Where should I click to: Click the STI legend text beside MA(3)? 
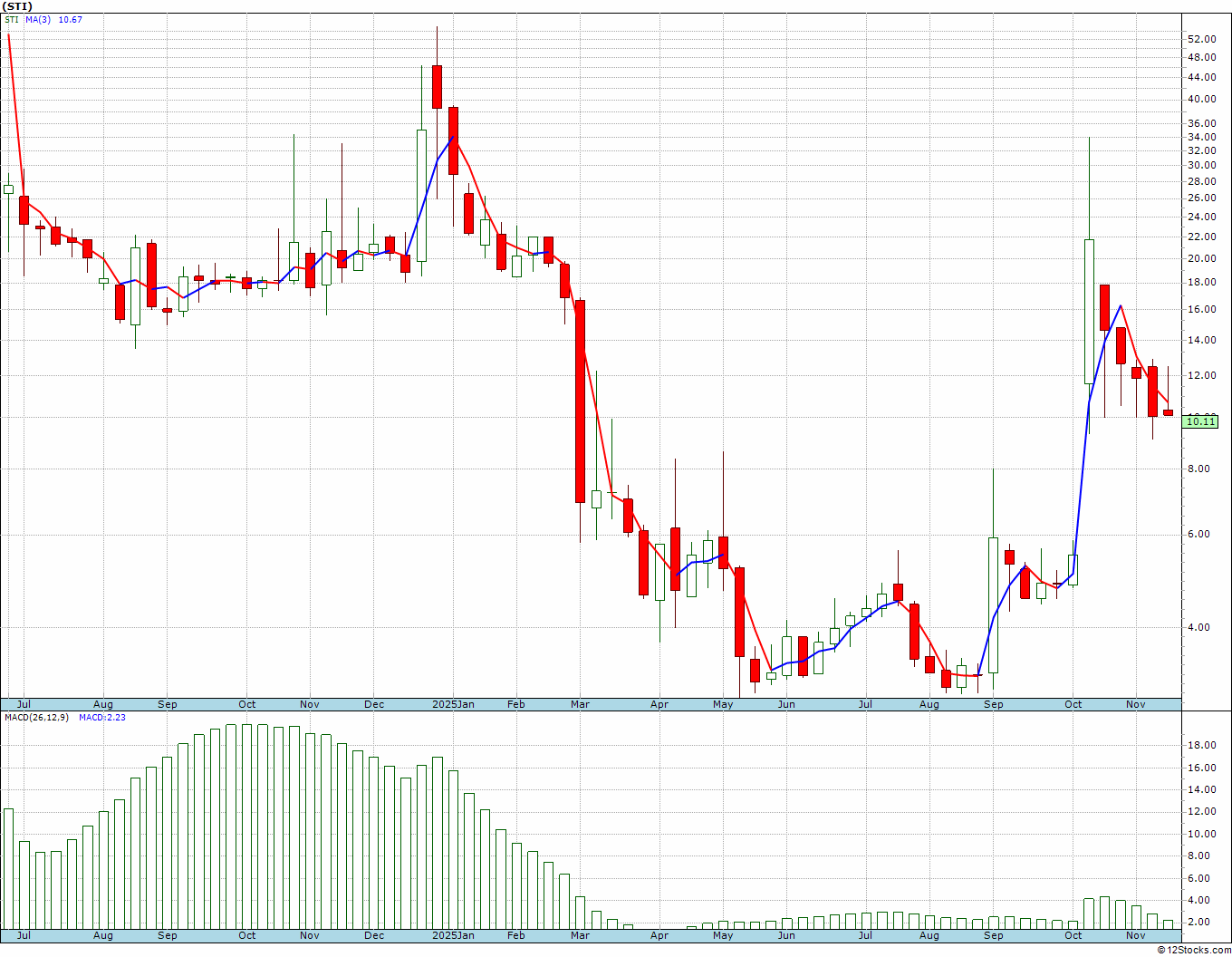[12, 19]
